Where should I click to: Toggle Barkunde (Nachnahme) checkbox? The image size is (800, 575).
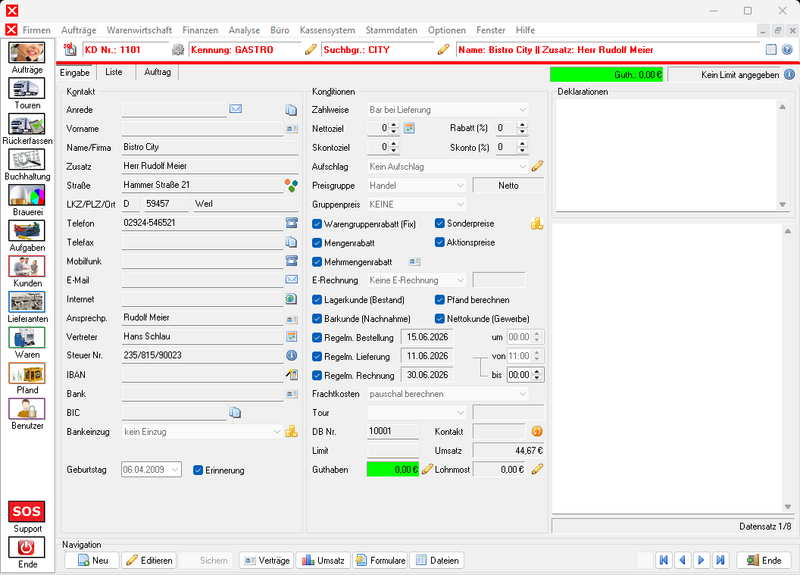coord(317,318)
